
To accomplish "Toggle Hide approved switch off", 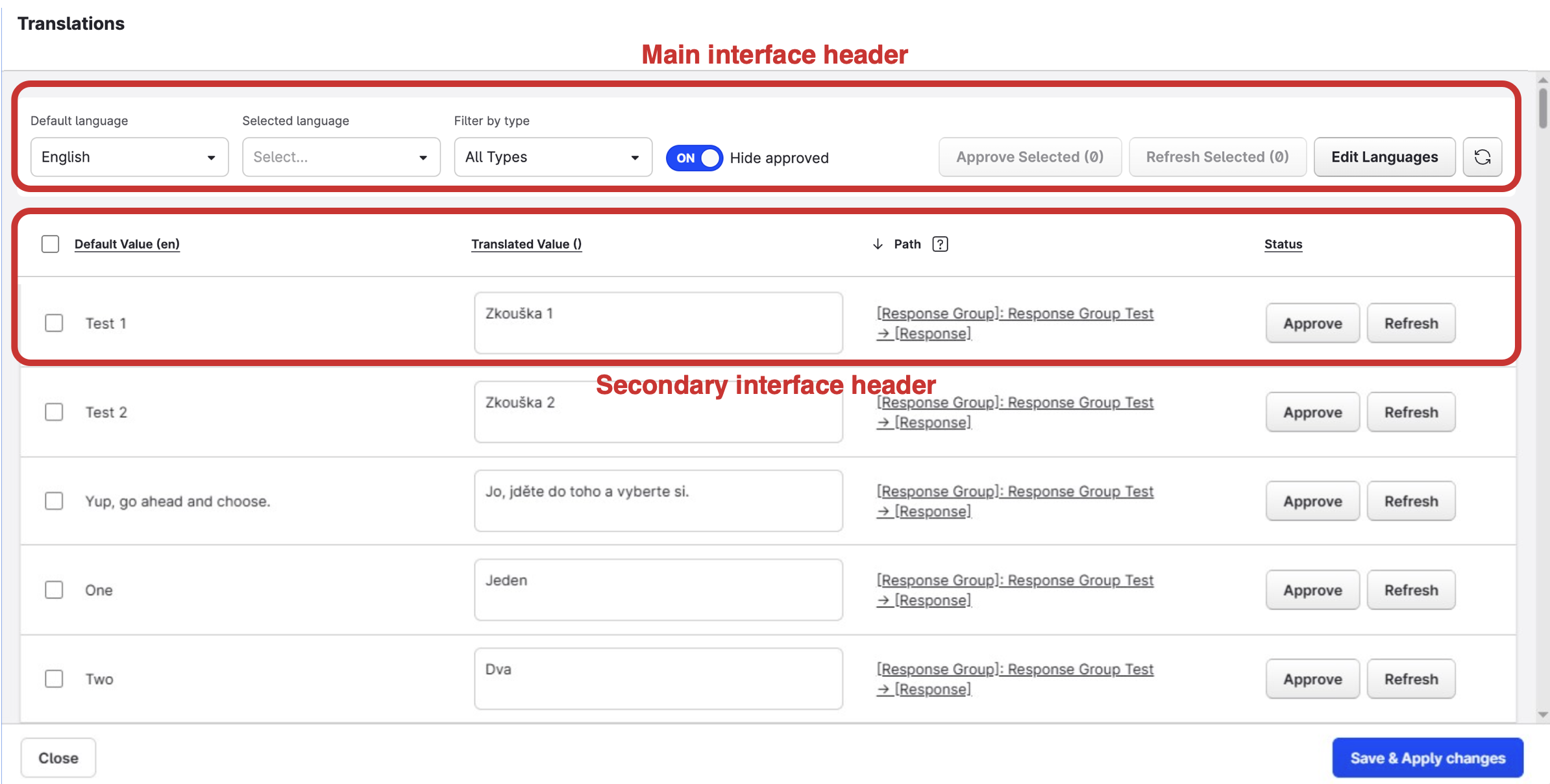I will coord(694,158).
